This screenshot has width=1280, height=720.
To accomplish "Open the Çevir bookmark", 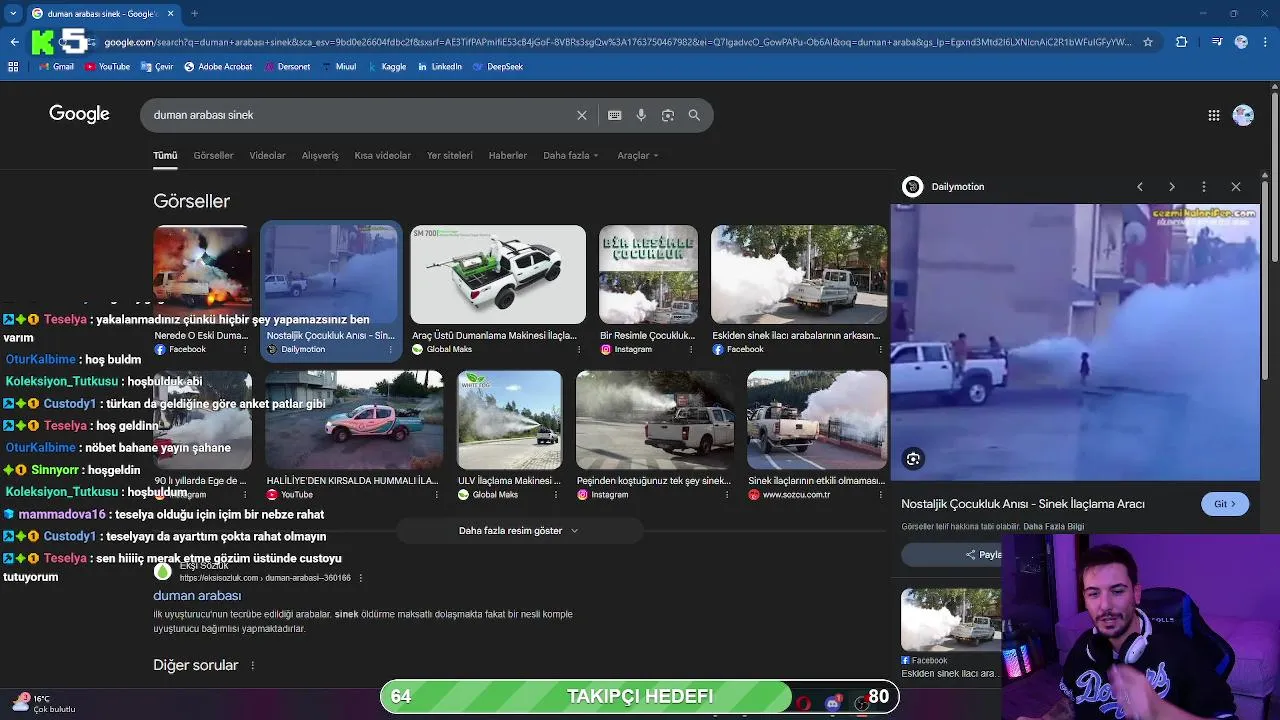I will [x=157, y=67].
